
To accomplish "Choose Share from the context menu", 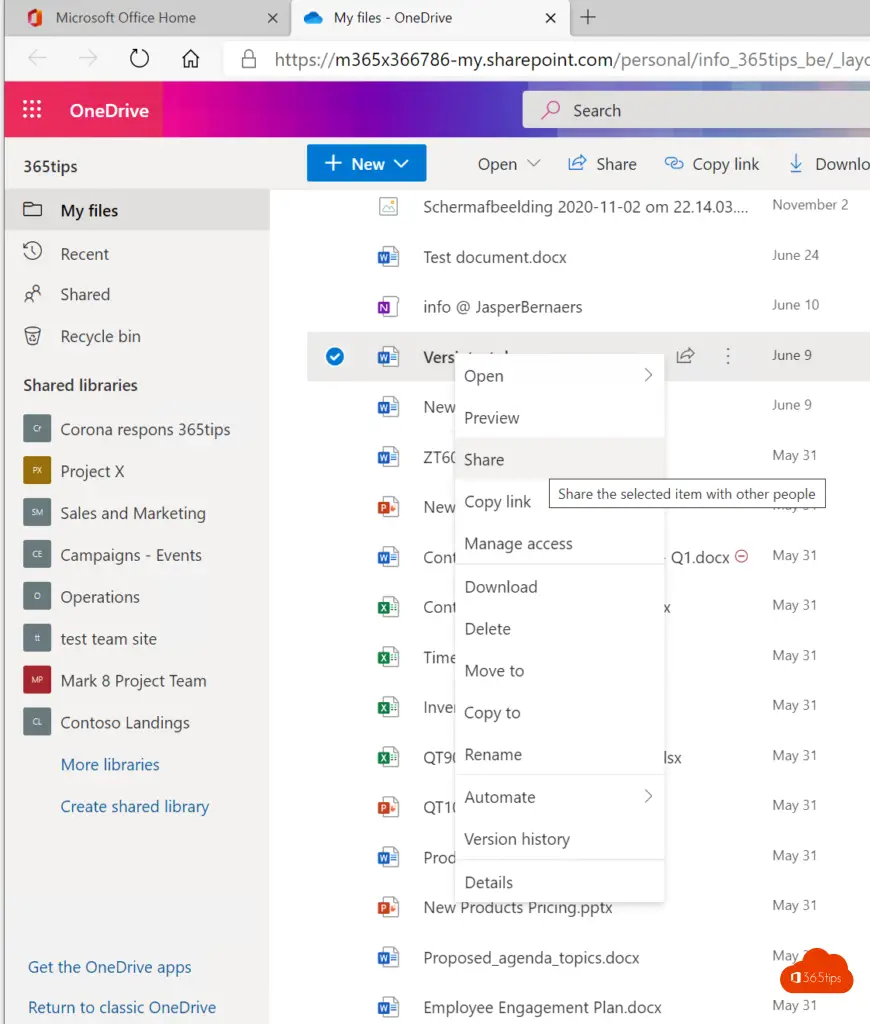I will (x=560, y=460).
